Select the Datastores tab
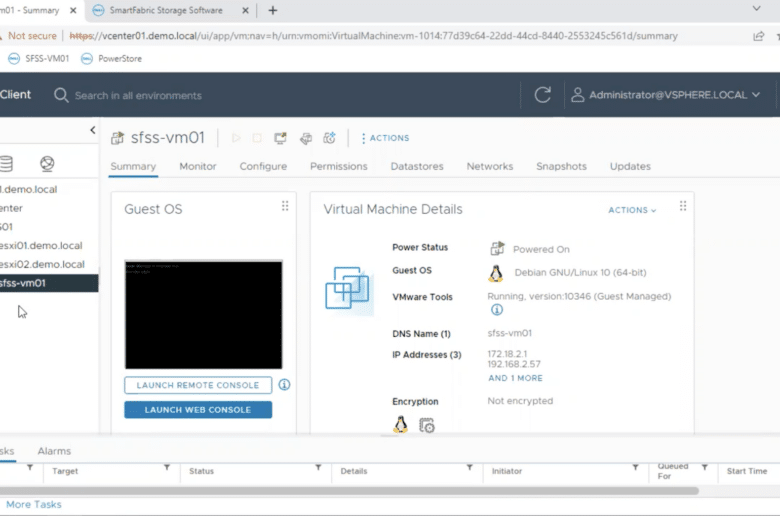Image resolution: width=780 pixels, height=516 pixels. 417,166
